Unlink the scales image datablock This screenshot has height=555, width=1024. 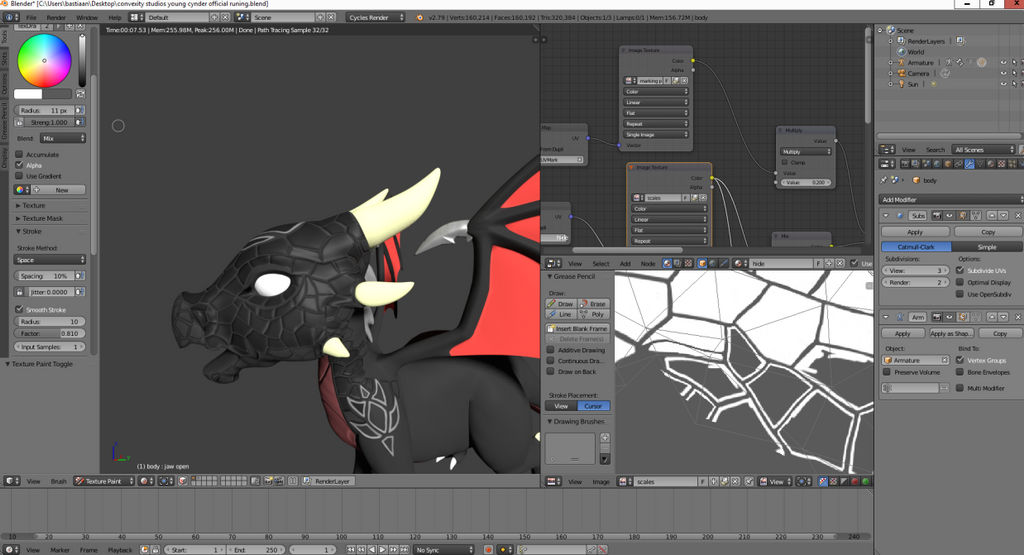click(x=735, y=481)
